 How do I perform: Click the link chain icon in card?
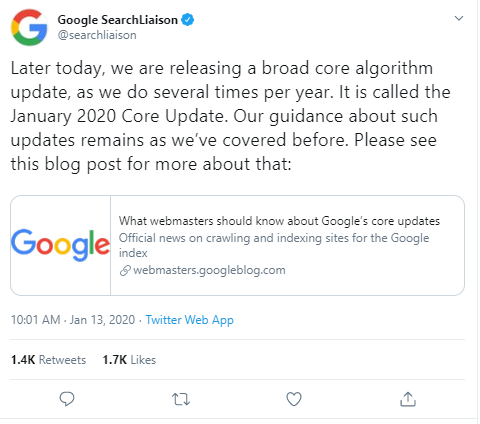click(125, 270)
